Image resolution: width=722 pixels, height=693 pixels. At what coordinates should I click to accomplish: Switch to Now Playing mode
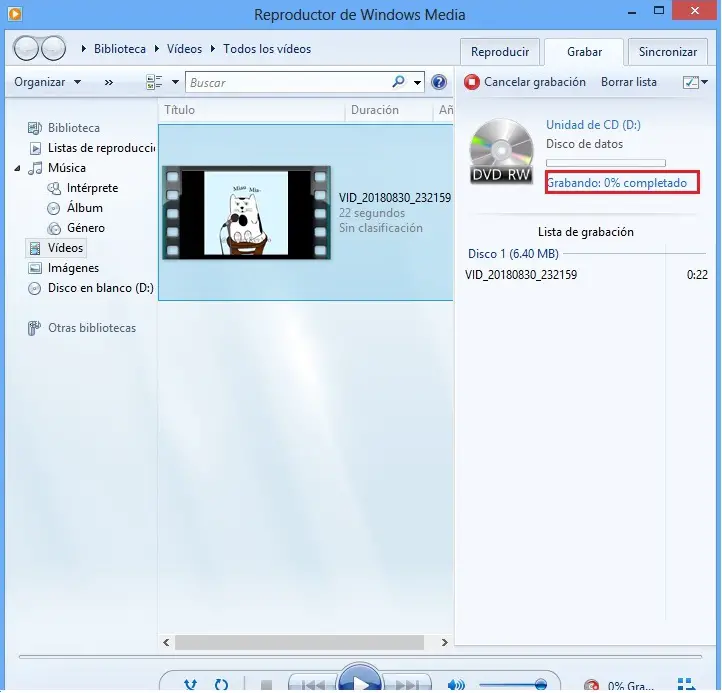coord(687,684)
